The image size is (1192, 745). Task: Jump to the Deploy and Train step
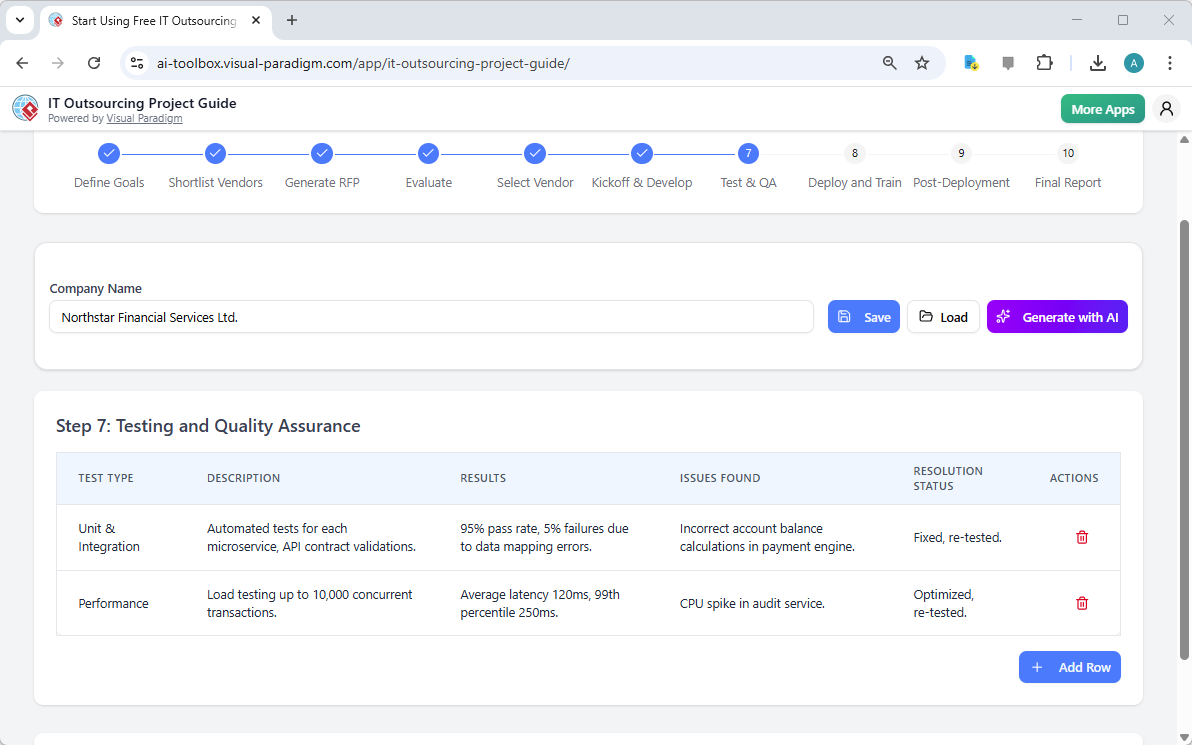pyautogui.click(x=854, y=153)
